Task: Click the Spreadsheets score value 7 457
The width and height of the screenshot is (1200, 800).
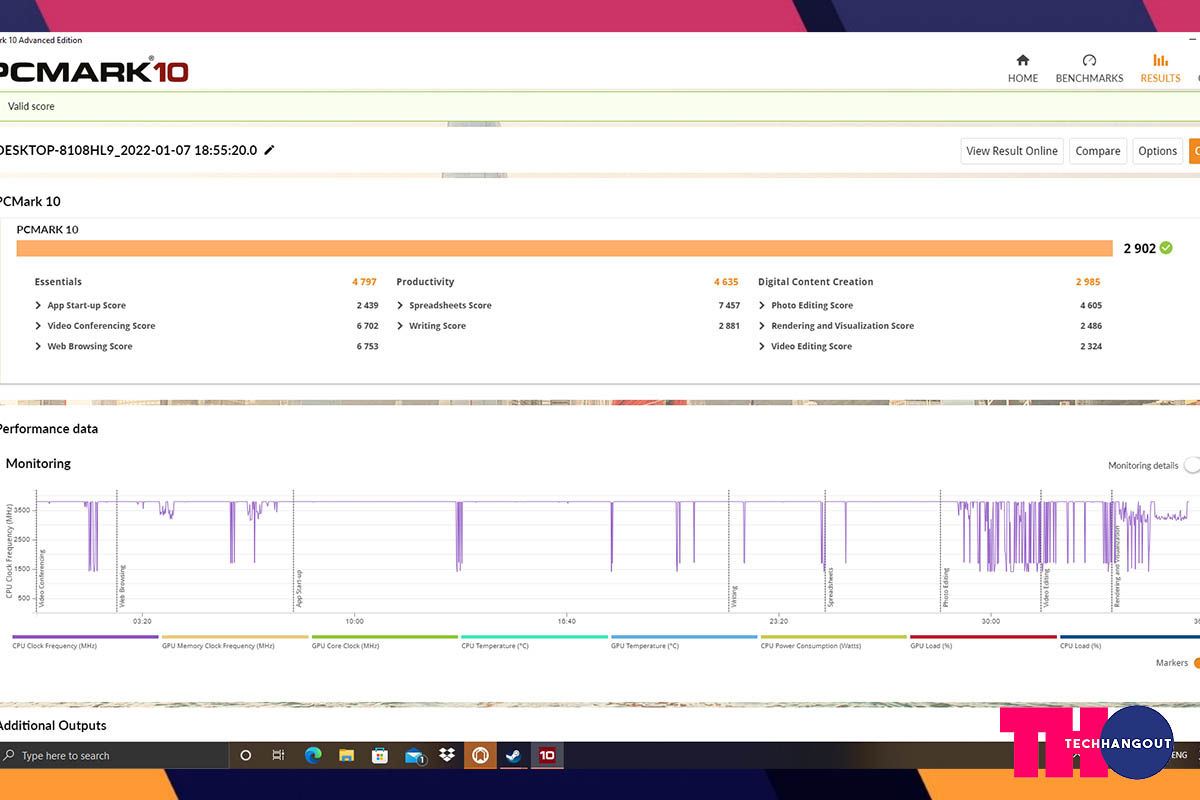Action: pyautogui.click(x=729, y=305)
